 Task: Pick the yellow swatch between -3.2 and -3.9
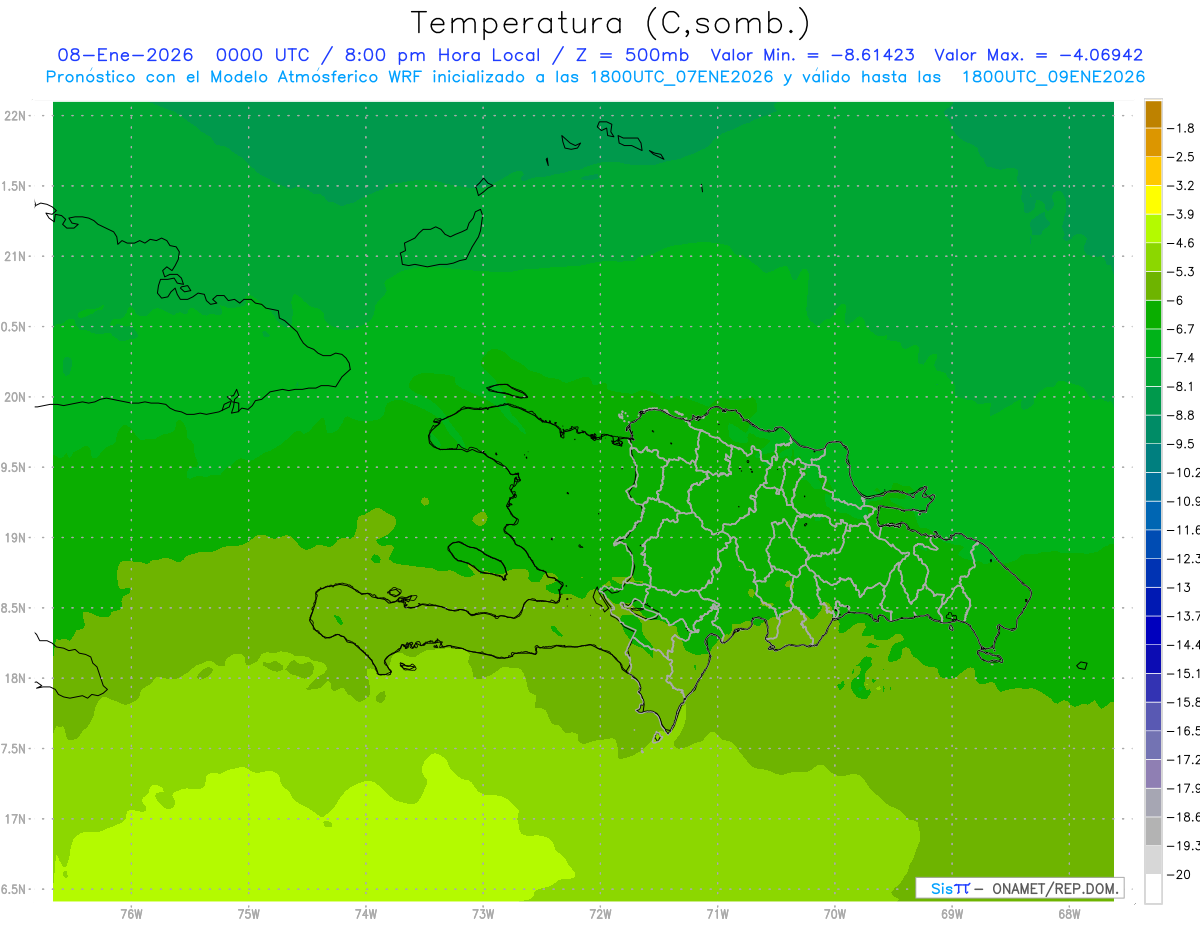point(1153,200)
